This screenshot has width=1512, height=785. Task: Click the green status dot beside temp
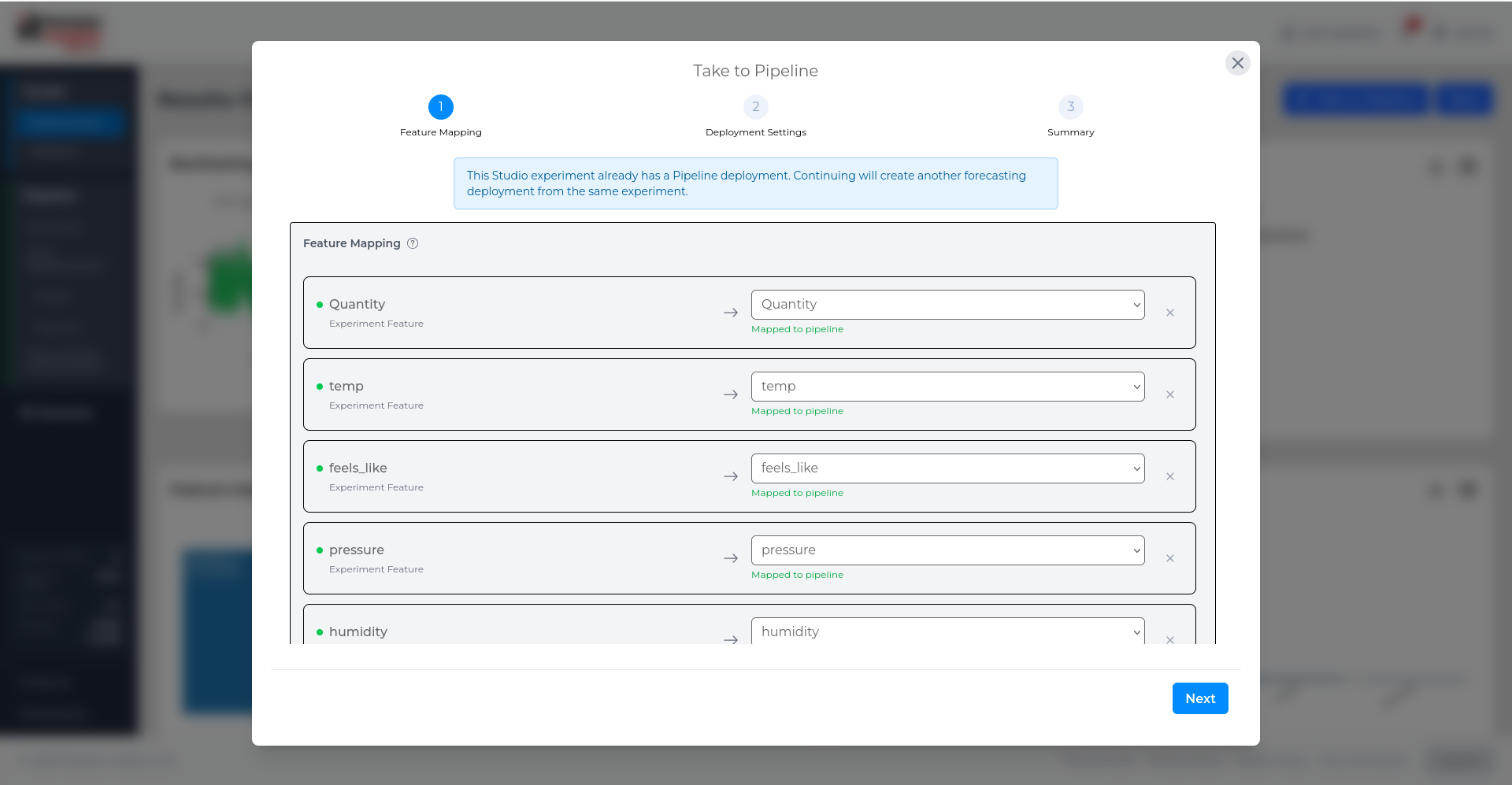[x=320, y=387]
